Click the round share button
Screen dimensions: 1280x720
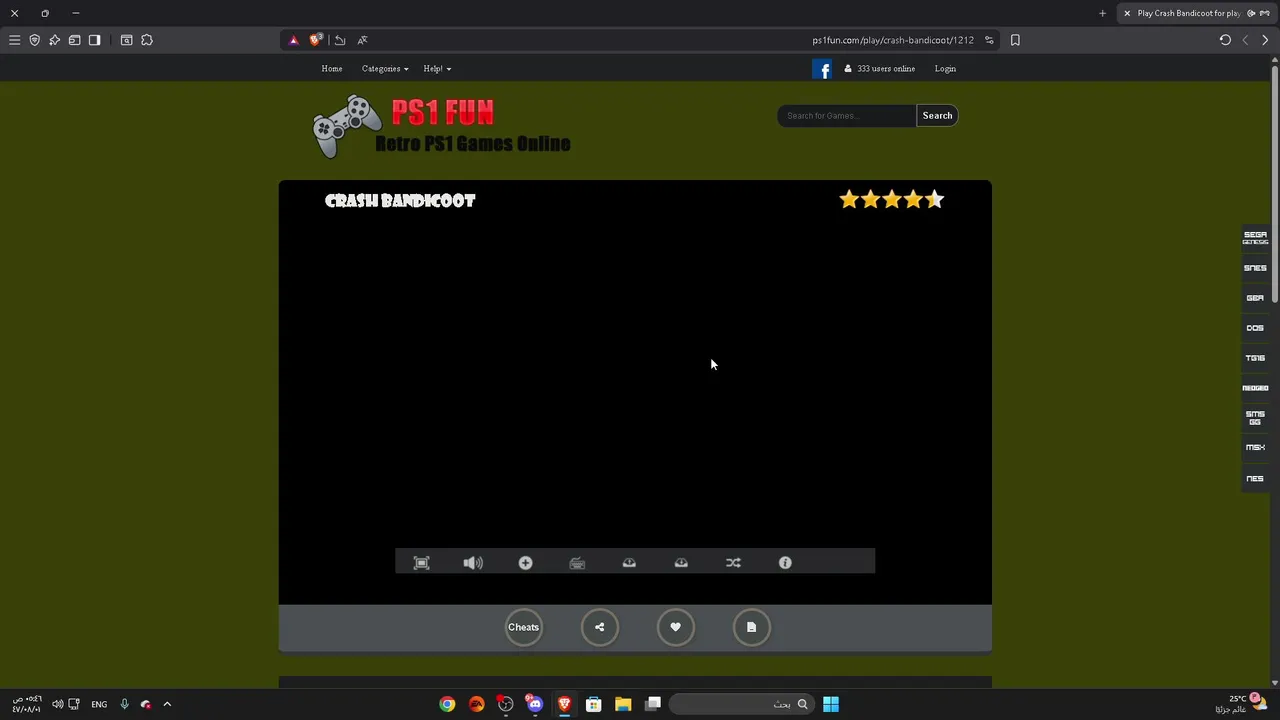click(x=599, y=627)
